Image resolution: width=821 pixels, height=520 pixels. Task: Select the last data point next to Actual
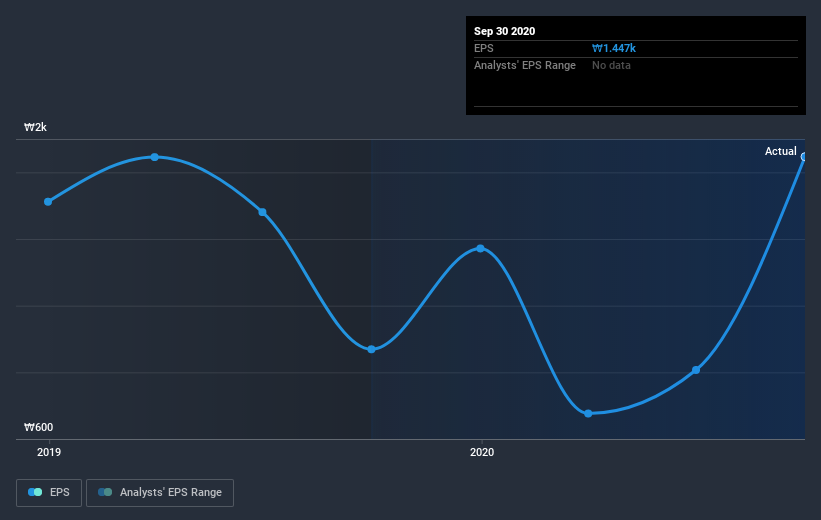pos(804,157)
